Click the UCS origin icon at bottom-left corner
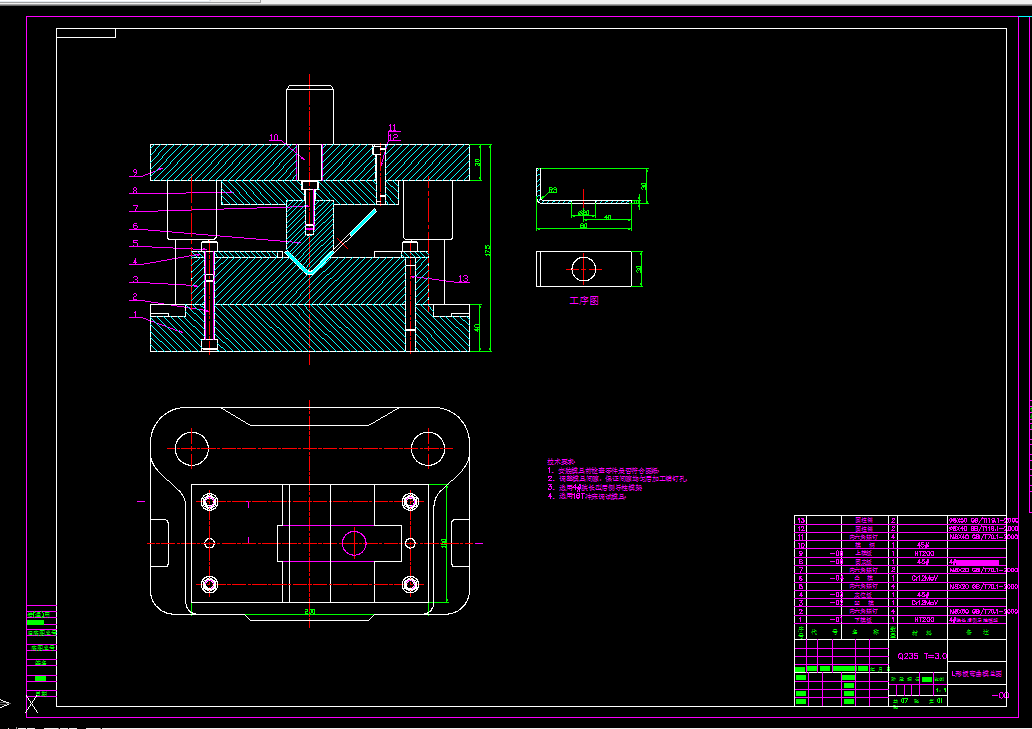This screenshot has height=729, width=1032. pos(32,704)
